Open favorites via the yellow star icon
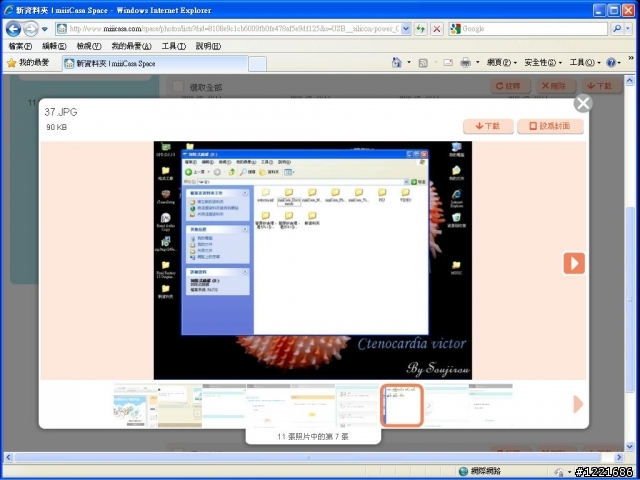Screen dimensions: 640x480 coord(11,63)
